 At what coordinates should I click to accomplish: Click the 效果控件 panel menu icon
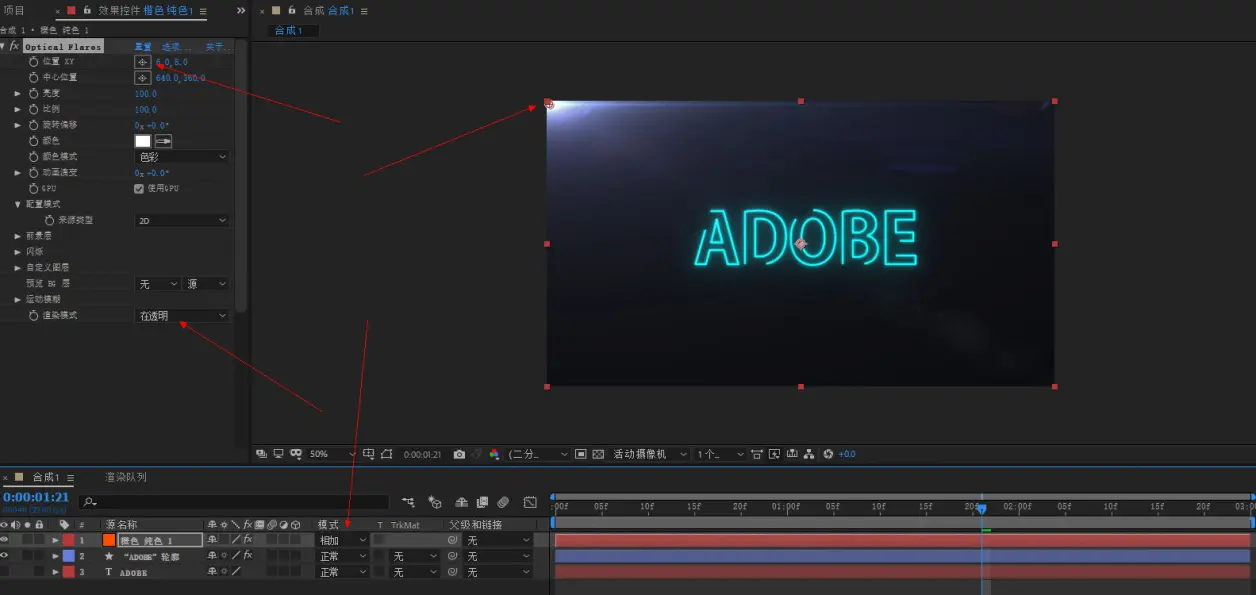pyautogui.click(x=203, y=11)
